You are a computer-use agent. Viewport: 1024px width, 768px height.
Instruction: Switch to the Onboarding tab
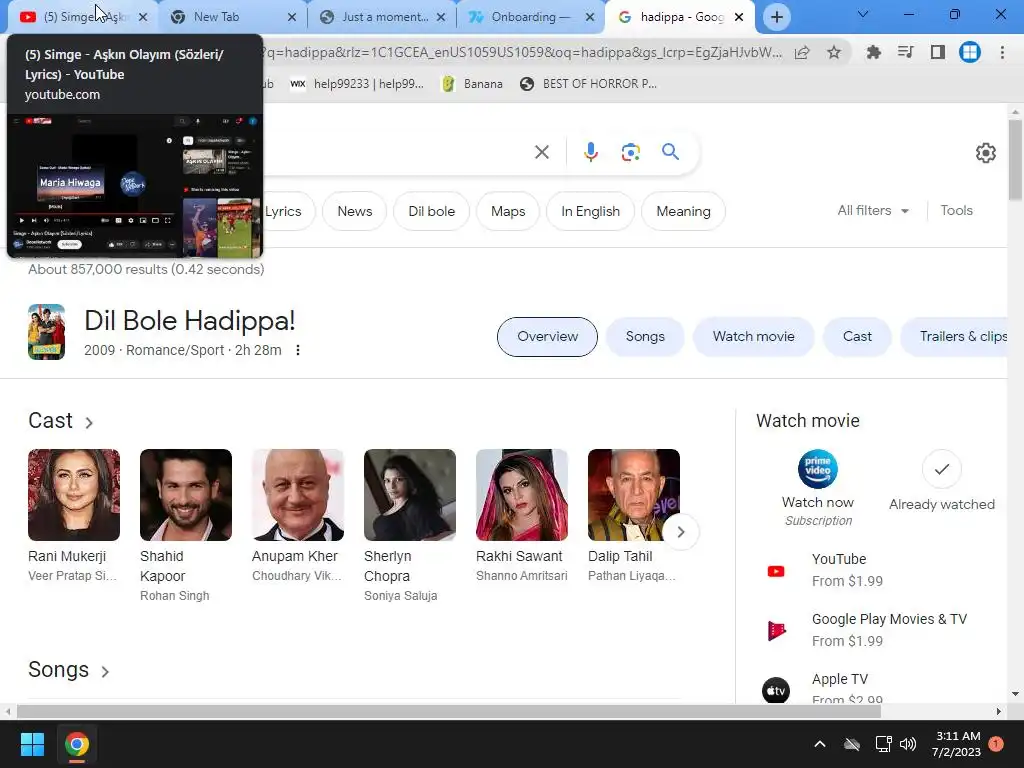click(530, 17)
